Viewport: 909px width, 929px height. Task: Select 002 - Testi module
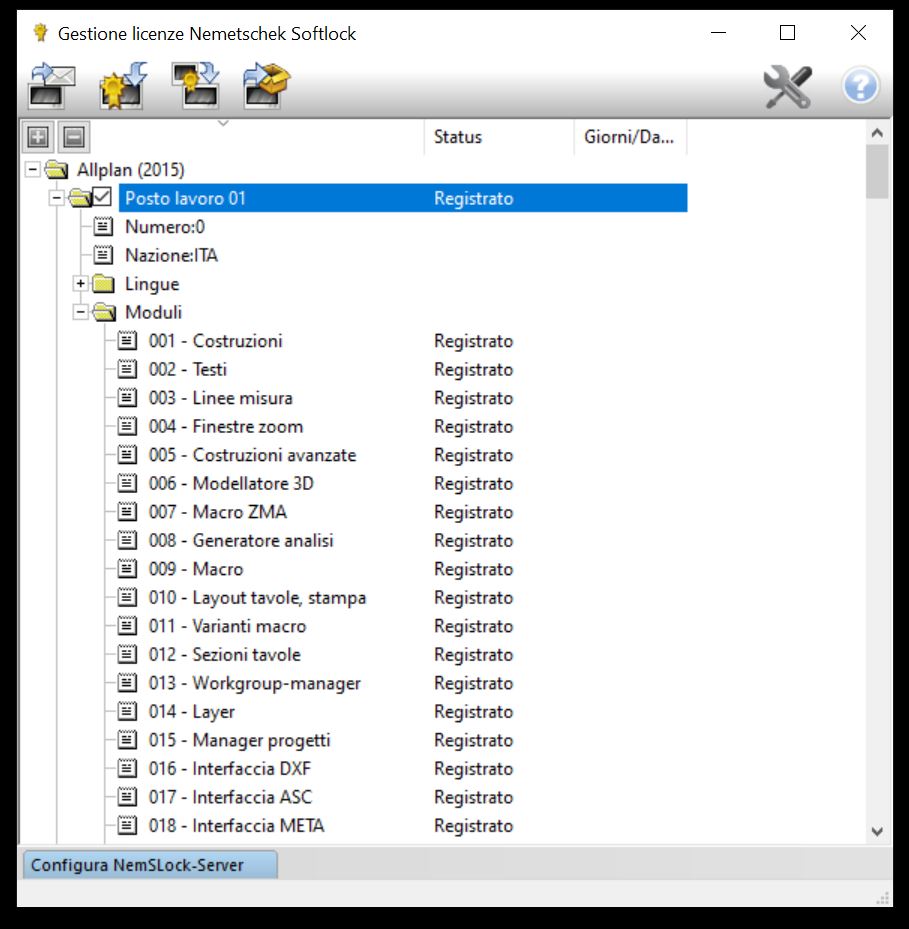[x=187, y=369]
